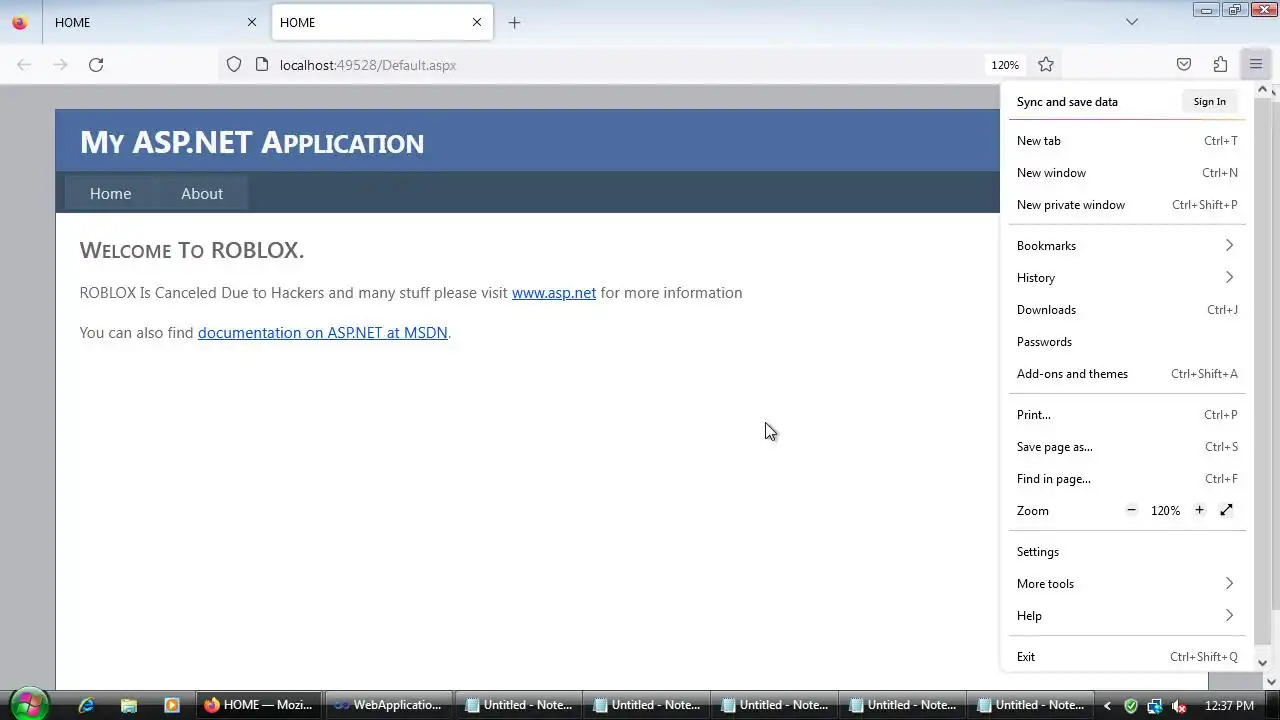Open the clock showing 12:37 PM
This screenshot has height=720, width=1280.
coord(1229,705)
